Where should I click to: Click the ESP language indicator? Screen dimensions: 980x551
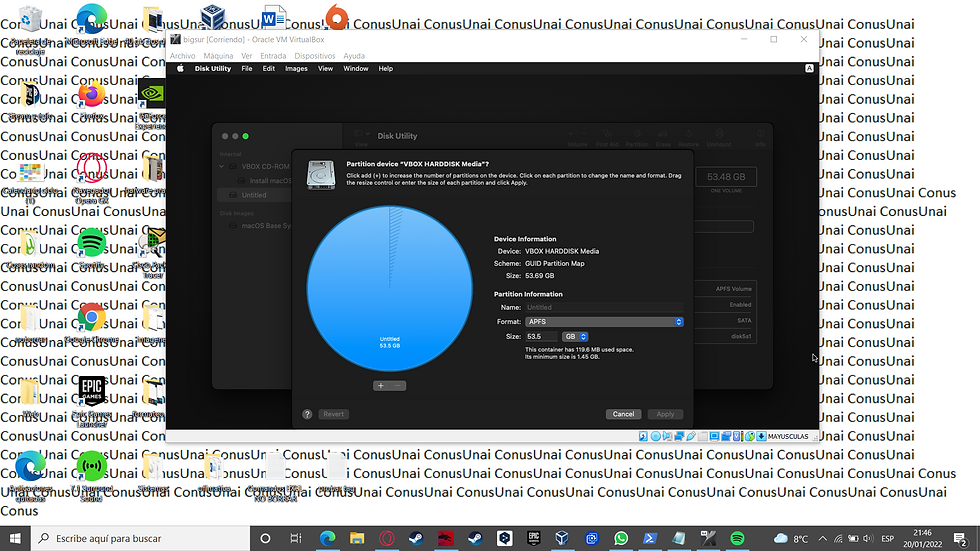pos(888,539)
